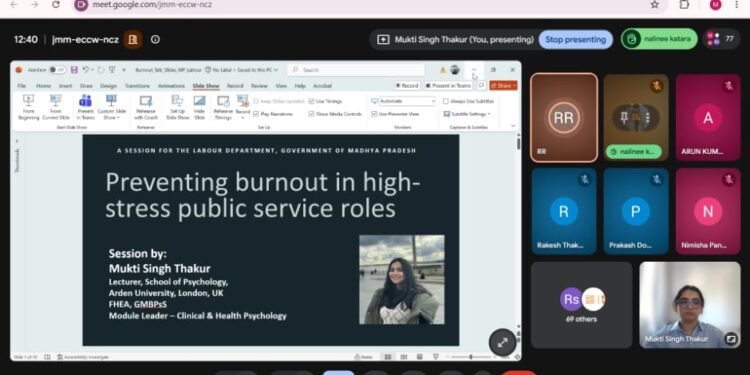
Task: Open Subtitle Settings dropdown
Action: [467, 114]
